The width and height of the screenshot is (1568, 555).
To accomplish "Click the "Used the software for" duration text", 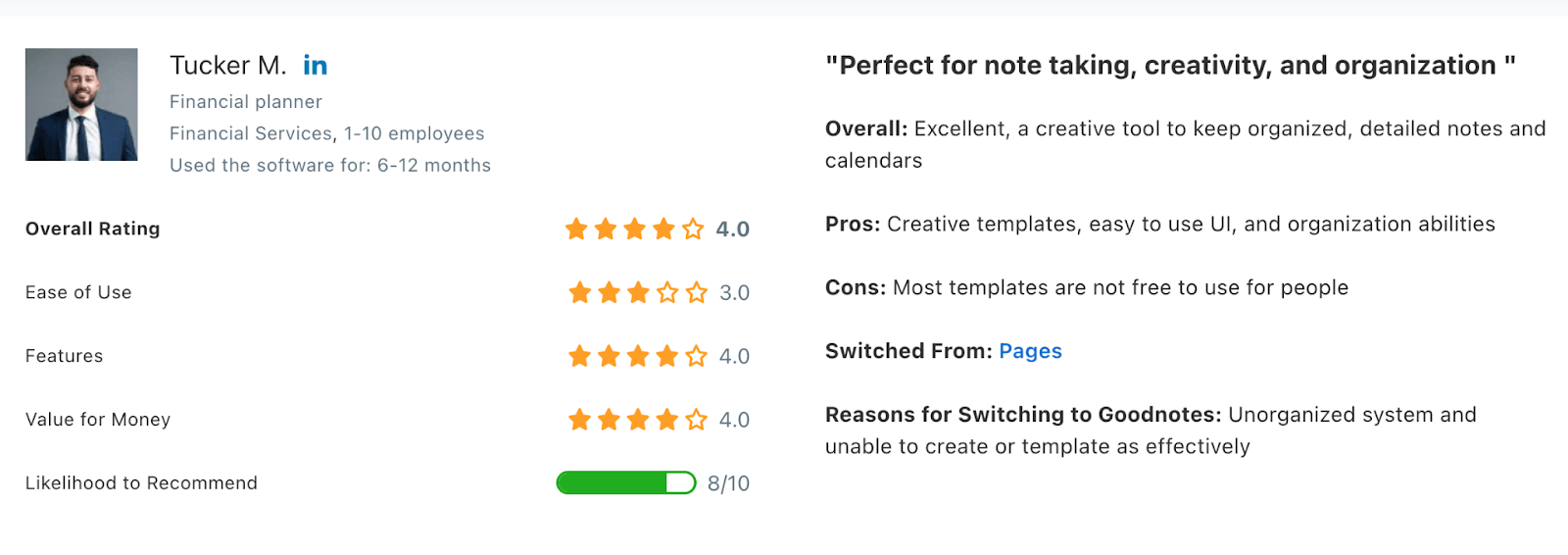I will [x=330, y=166].
